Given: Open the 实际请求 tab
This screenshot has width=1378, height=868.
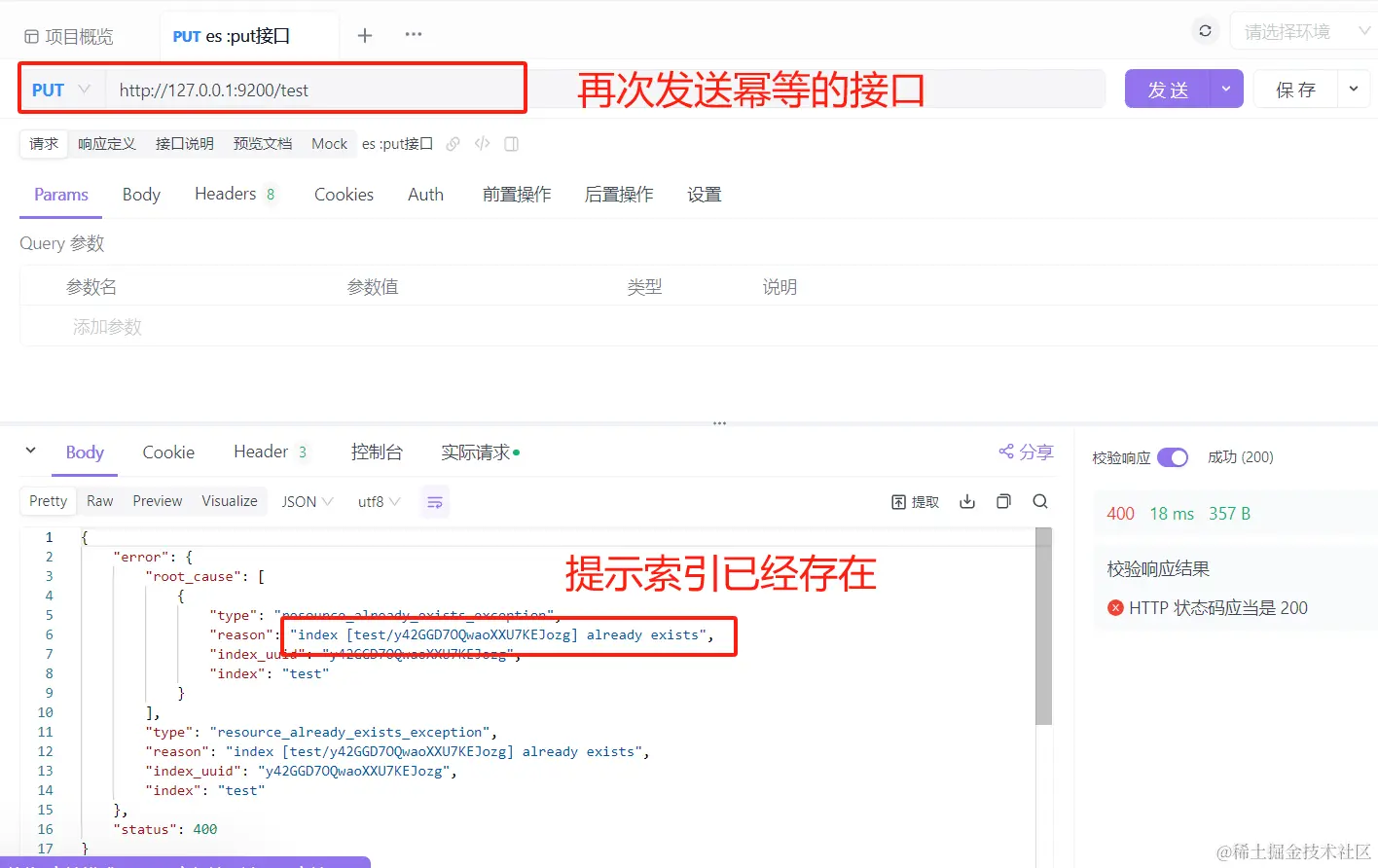Looking at the screenshot, I should click(x=480, y=452).
